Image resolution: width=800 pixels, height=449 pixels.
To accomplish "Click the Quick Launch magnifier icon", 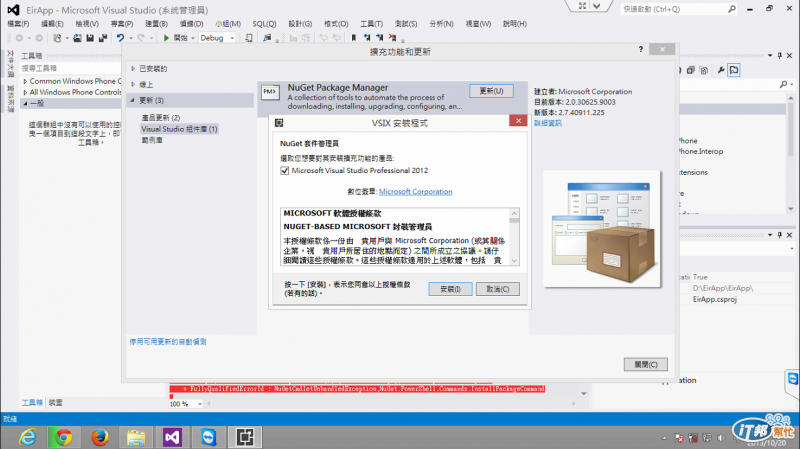I will [x=732, y=9].
